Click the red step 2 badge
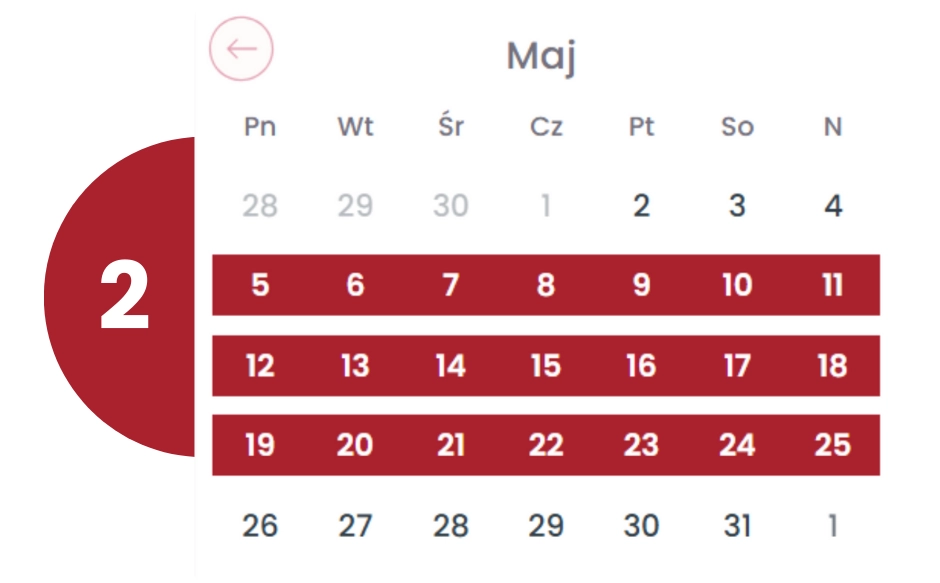Viewport: 940px width, 583px height. [120, 296]
